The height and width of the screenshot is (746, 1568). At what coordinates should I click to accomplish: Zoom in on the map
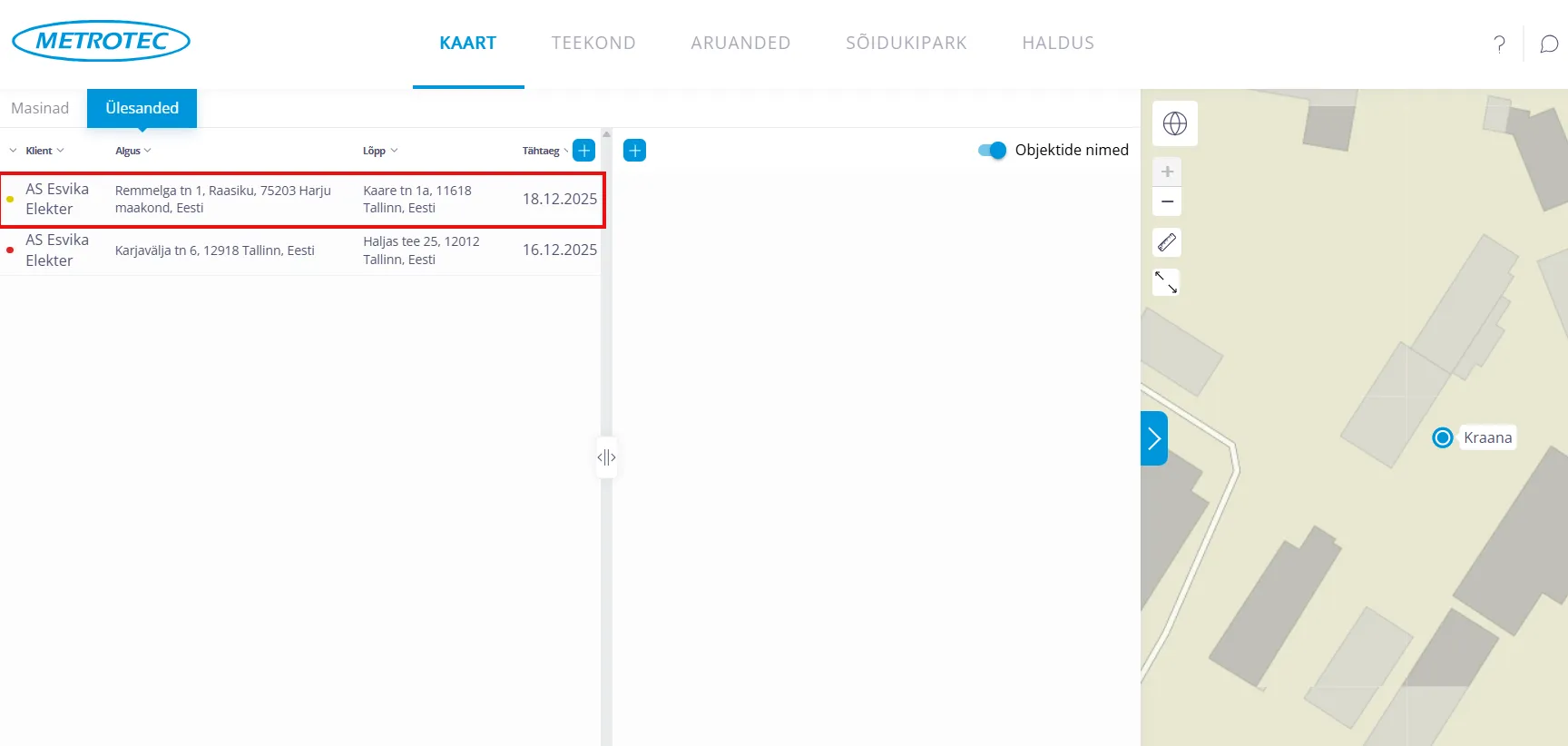1167,172
